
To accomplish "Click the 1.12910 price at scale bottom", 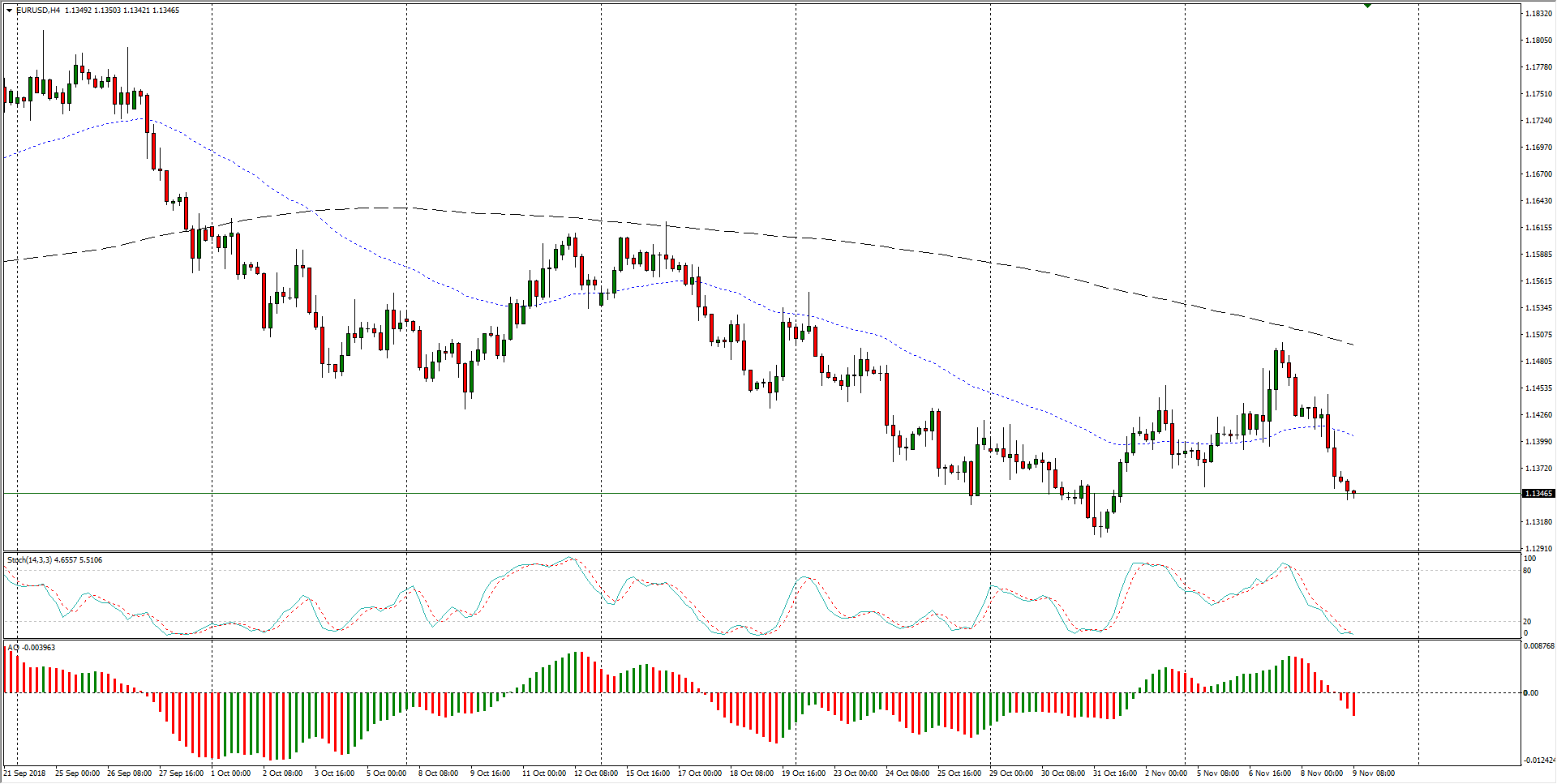I will [1538, 548].
